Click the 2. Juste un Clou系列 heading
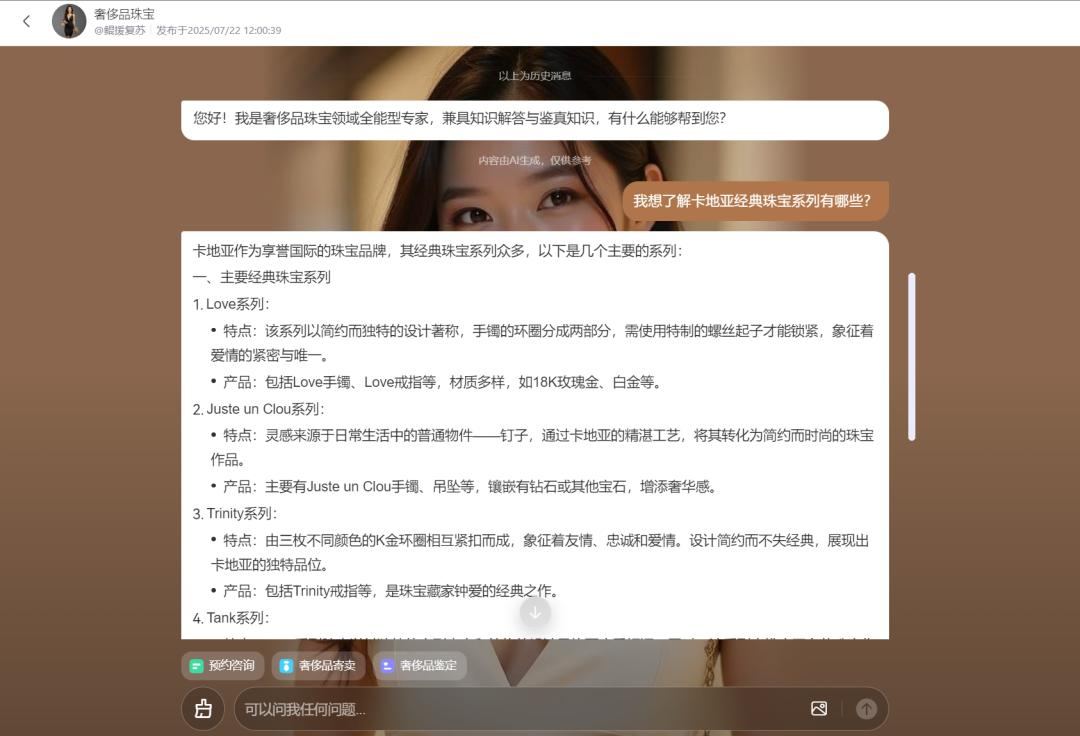This screenshot has height=736, width=1080. [x=259, y=409]
